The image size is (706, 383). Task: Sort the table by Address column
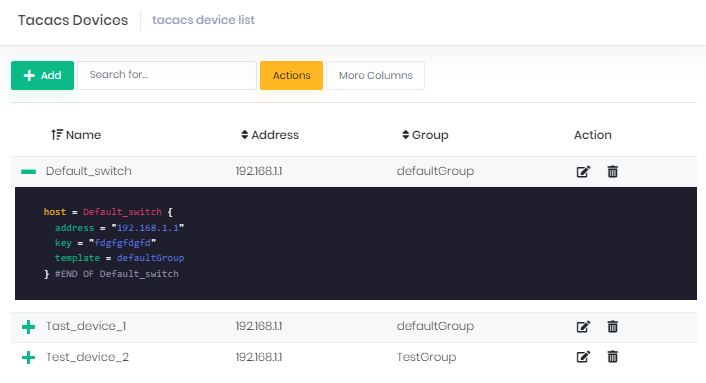[270, 135]
